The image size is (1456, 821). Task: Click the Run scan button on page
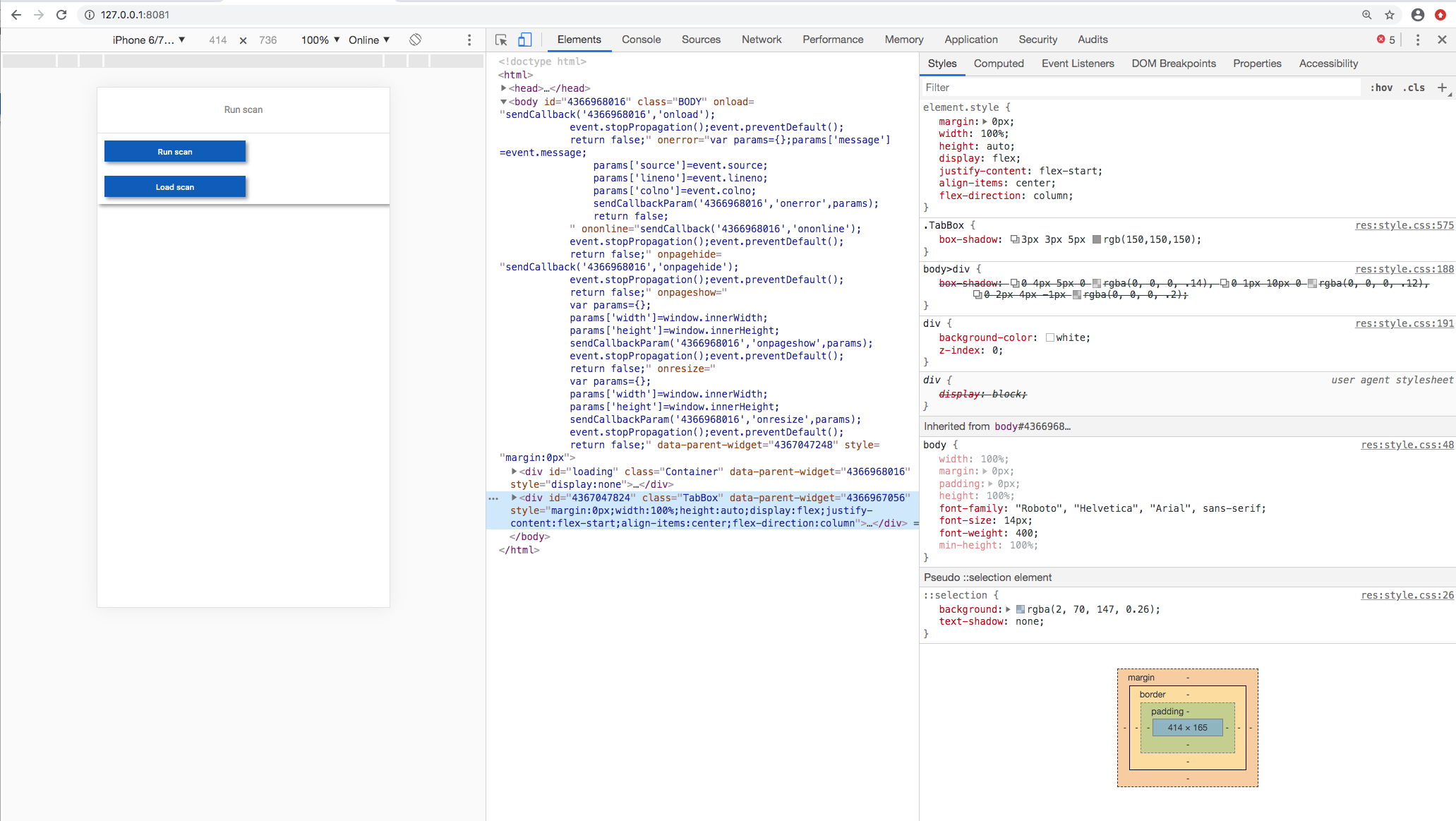pyautogui.click(x=174, y=151)
